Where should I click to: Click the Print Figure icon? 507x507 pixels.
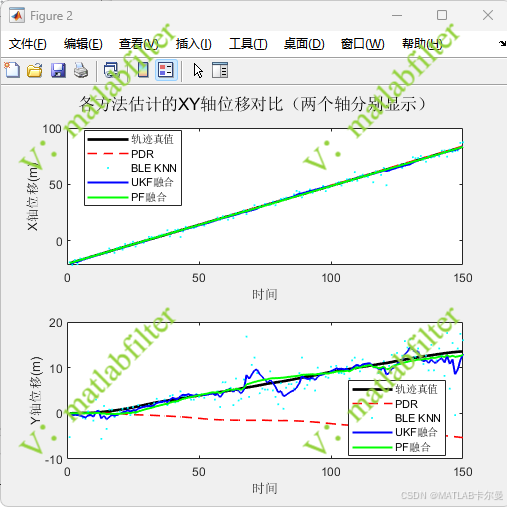tap(81, 70)
